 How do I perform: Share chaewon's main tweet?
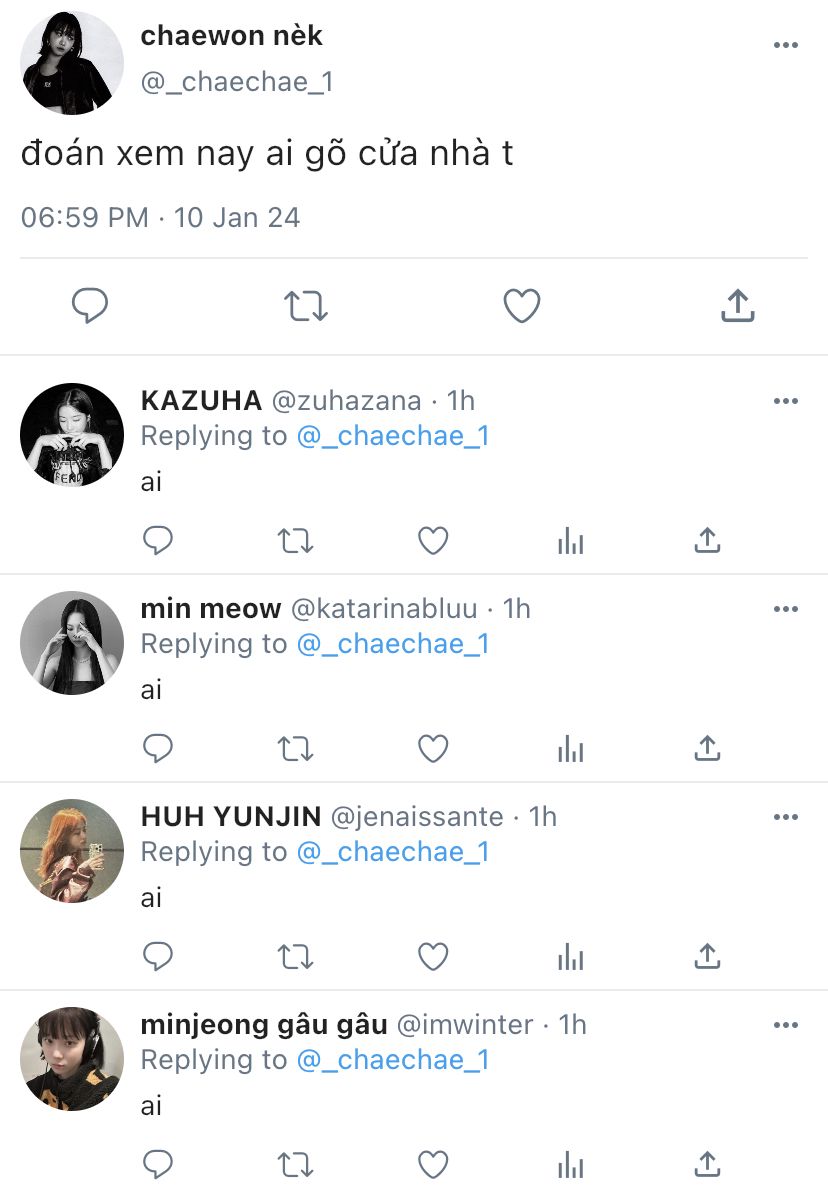737,306
